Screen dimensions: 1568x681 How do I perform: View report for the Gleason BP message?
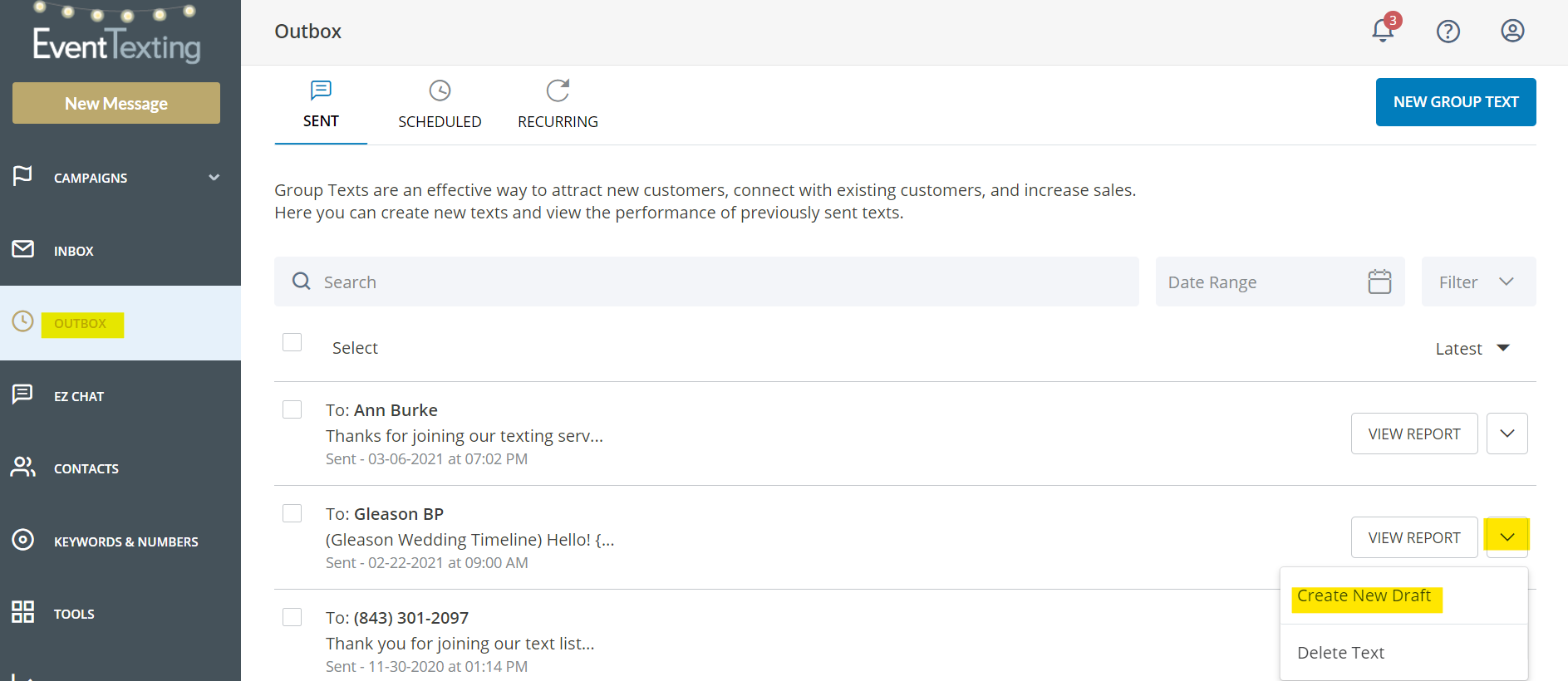(1414, 537)
